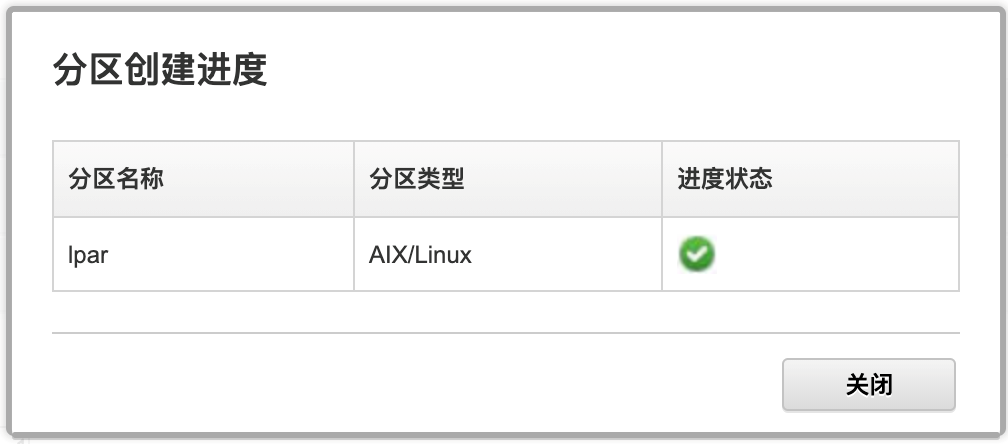Click the 关闭 button
Screen dimensions: 1008x444
tap(868, 385)
